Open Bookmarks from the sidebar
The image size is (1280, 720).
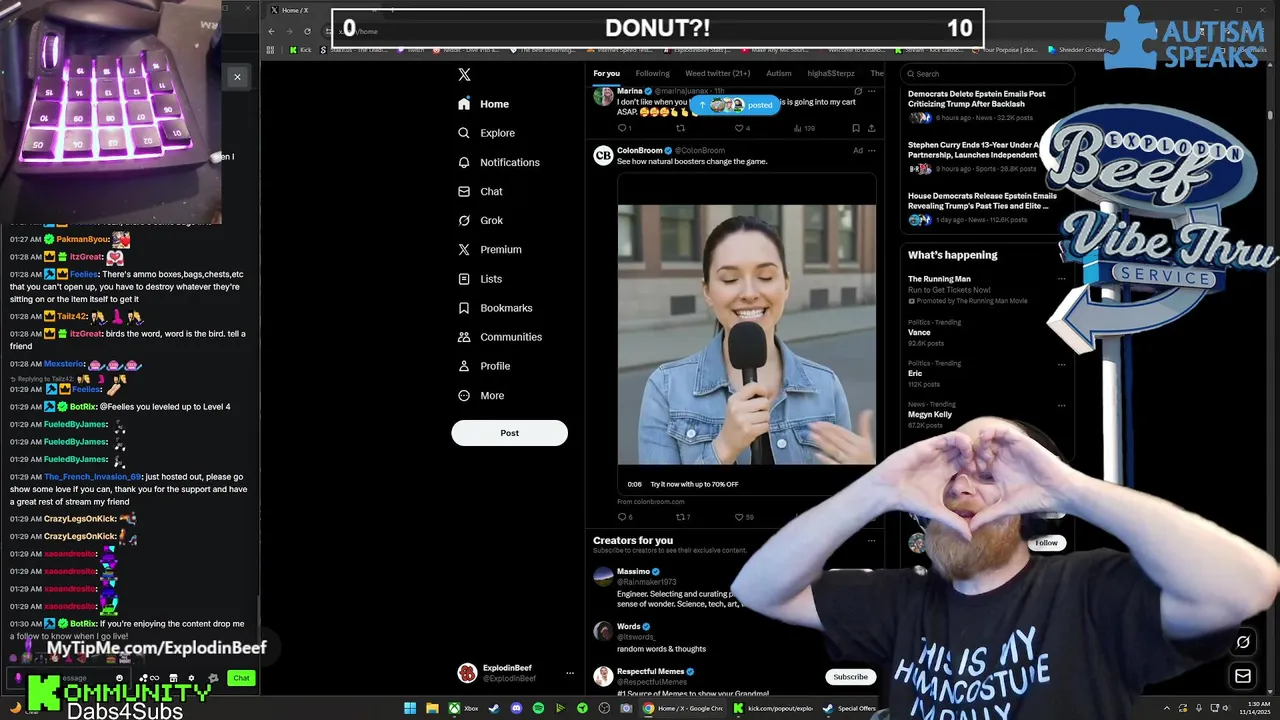point(495,308)
